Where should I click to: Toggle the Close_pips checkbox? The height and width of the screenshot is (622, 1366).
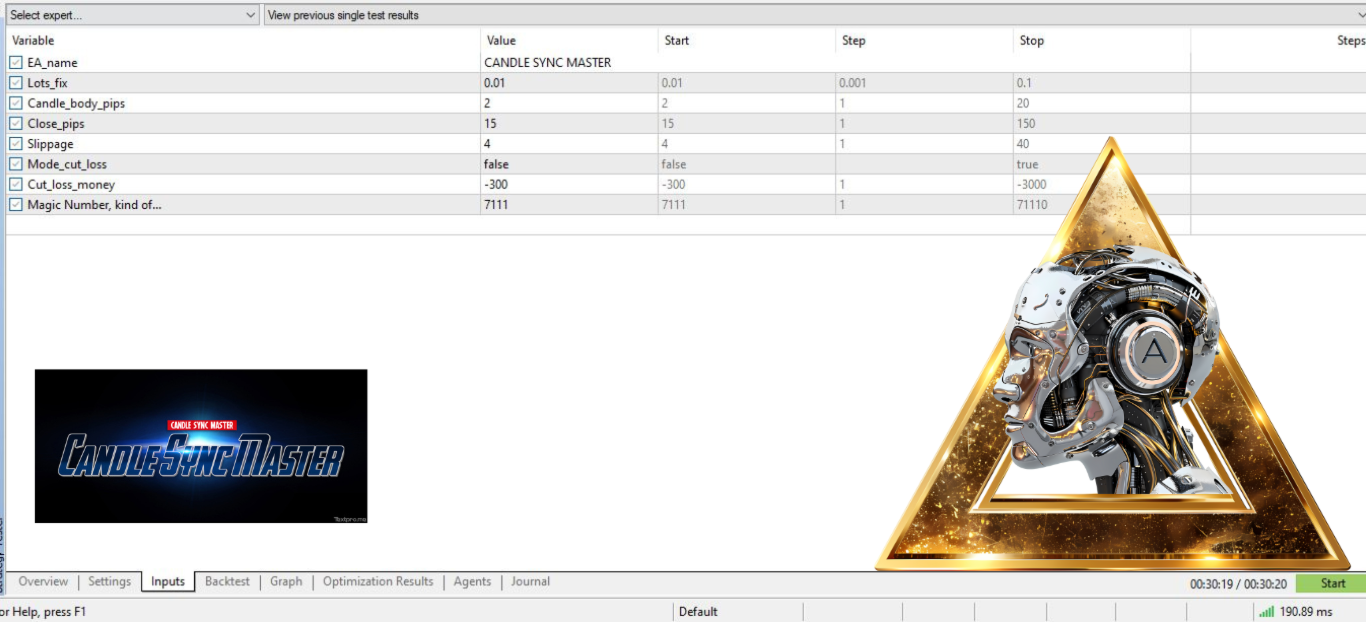[16, 124]
